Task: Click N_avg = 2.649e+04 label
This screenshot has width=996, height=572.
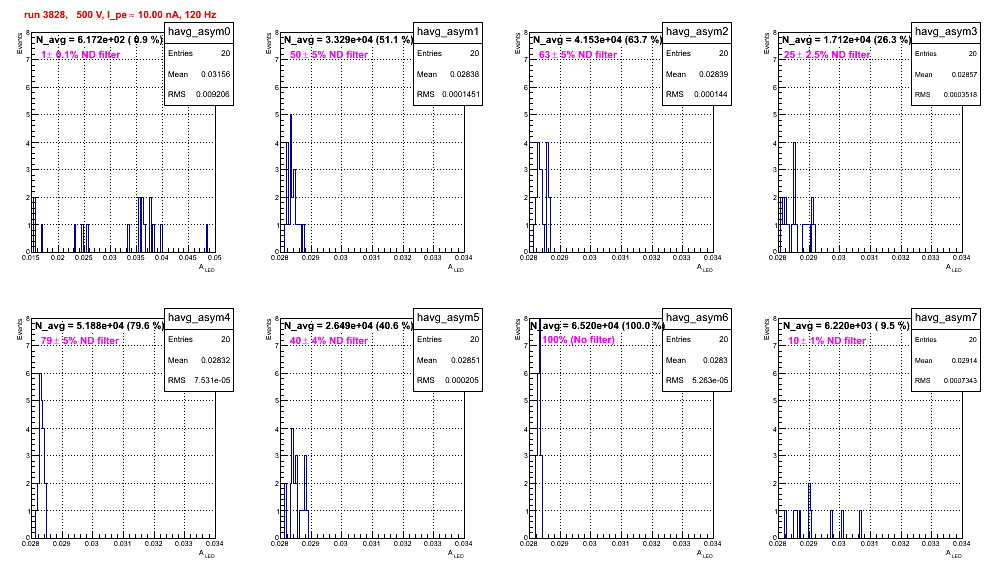Action: [x=348, y=326]
